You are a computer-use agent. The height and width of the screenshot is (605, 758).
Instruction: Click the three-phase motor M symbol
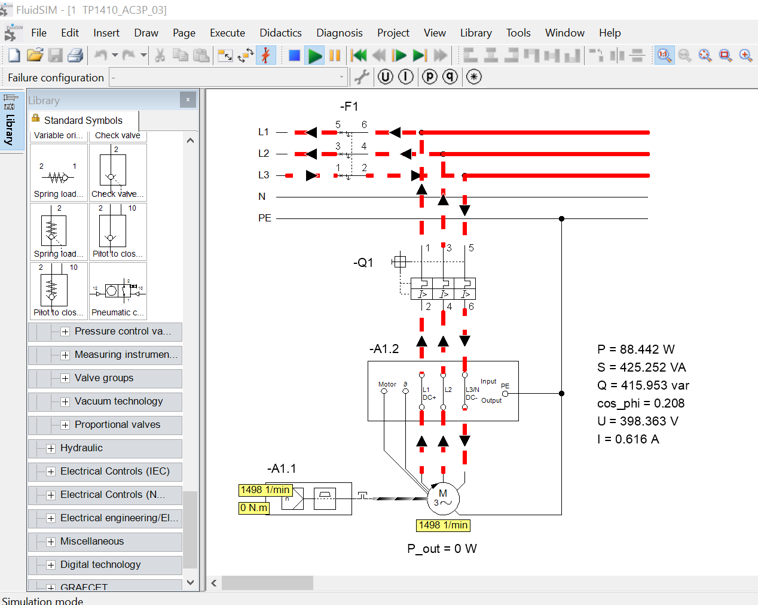(443, 498)
